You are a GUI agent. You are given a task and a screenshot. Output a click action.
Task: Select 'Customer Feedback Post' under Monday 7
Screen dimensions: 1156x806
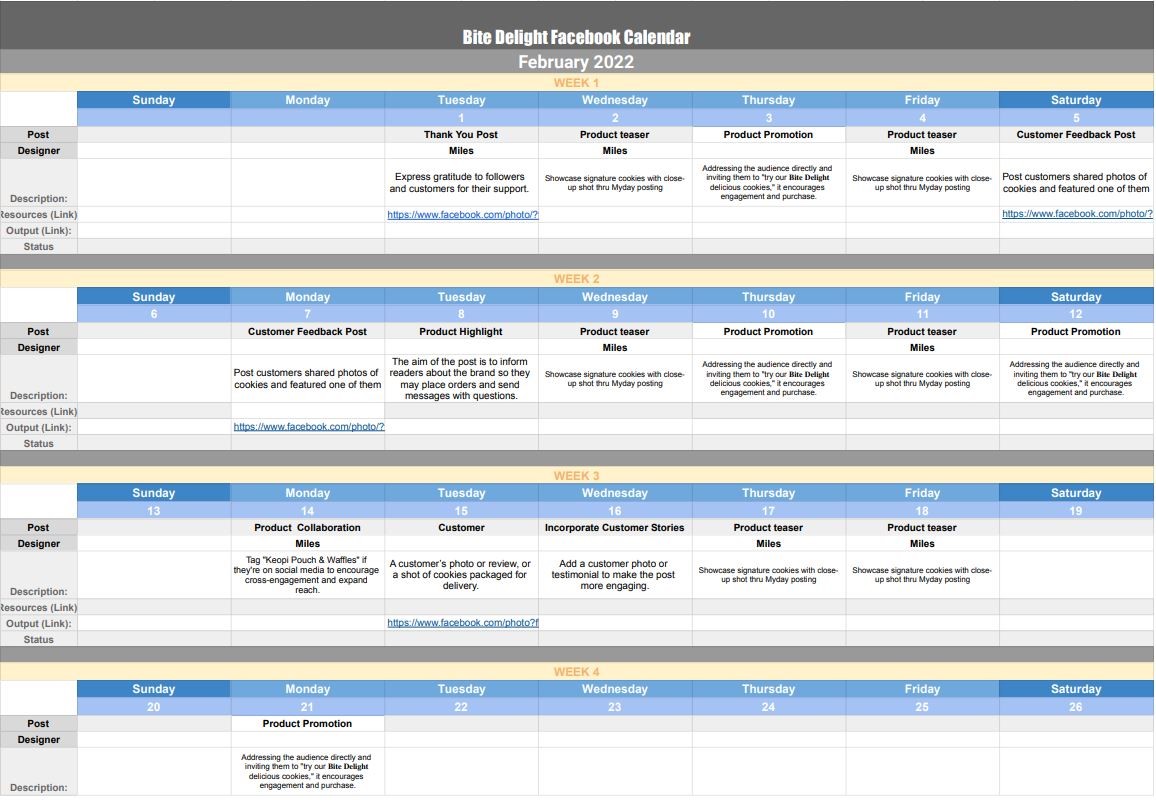point(307,331)
